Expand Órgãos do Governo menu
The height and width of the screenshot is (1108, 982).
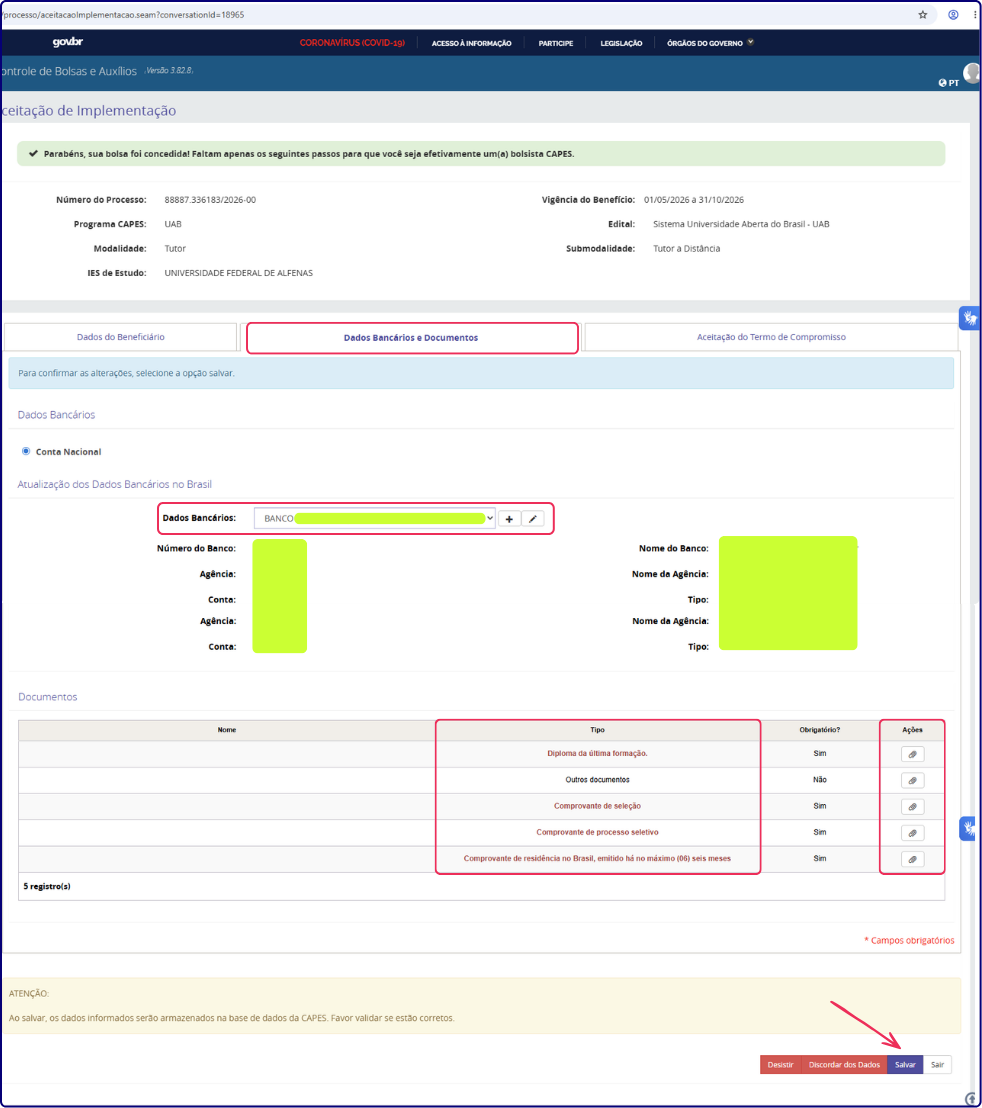pyautogui.click(x=710, y=43)
